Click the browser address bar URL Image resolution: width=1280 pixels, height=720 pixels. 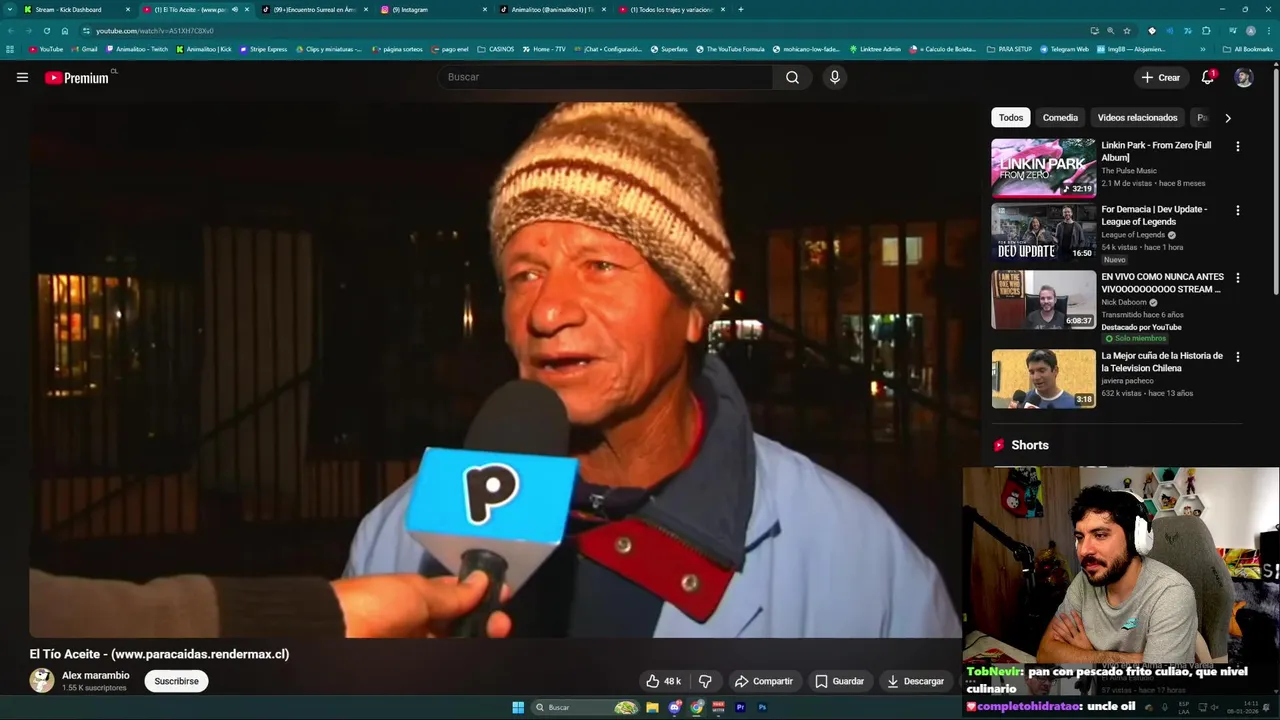coord(155,31)
